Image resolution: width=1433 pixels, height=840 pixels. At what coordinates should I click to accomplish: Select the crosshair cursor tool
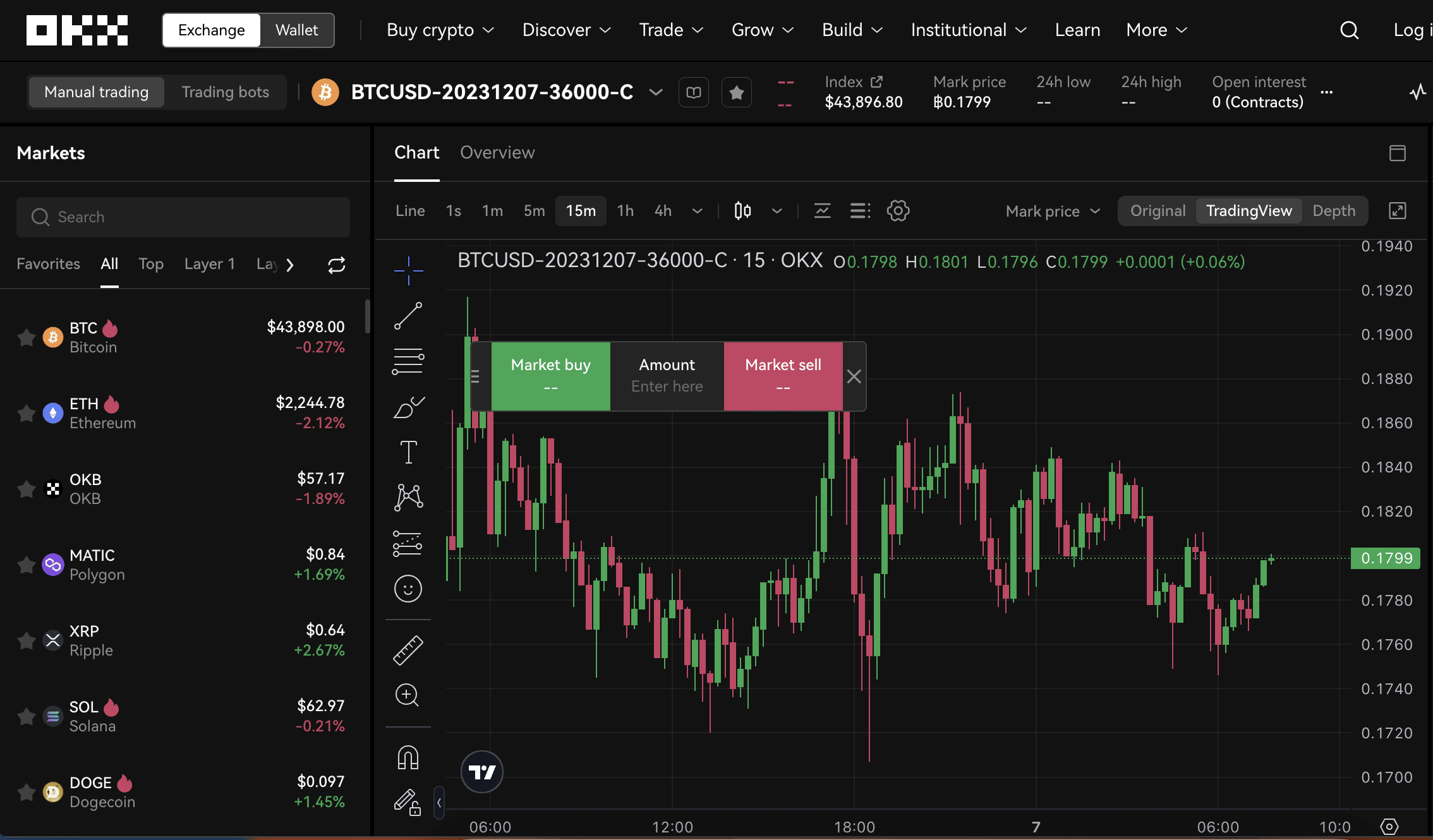(408, 271)
